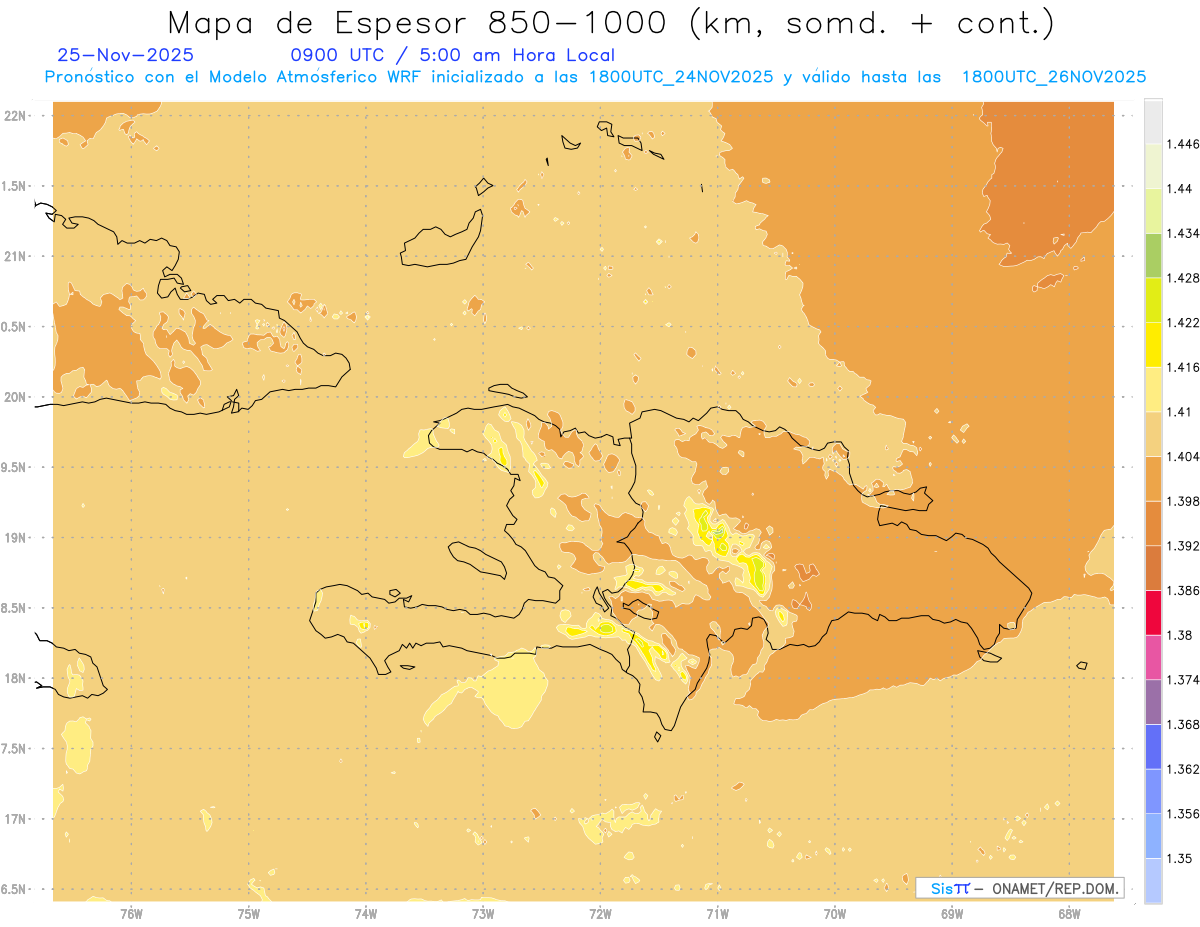Click the colorbar value '1.386'
Viewport: 1200px width, 927px height.
(1184, 591)
